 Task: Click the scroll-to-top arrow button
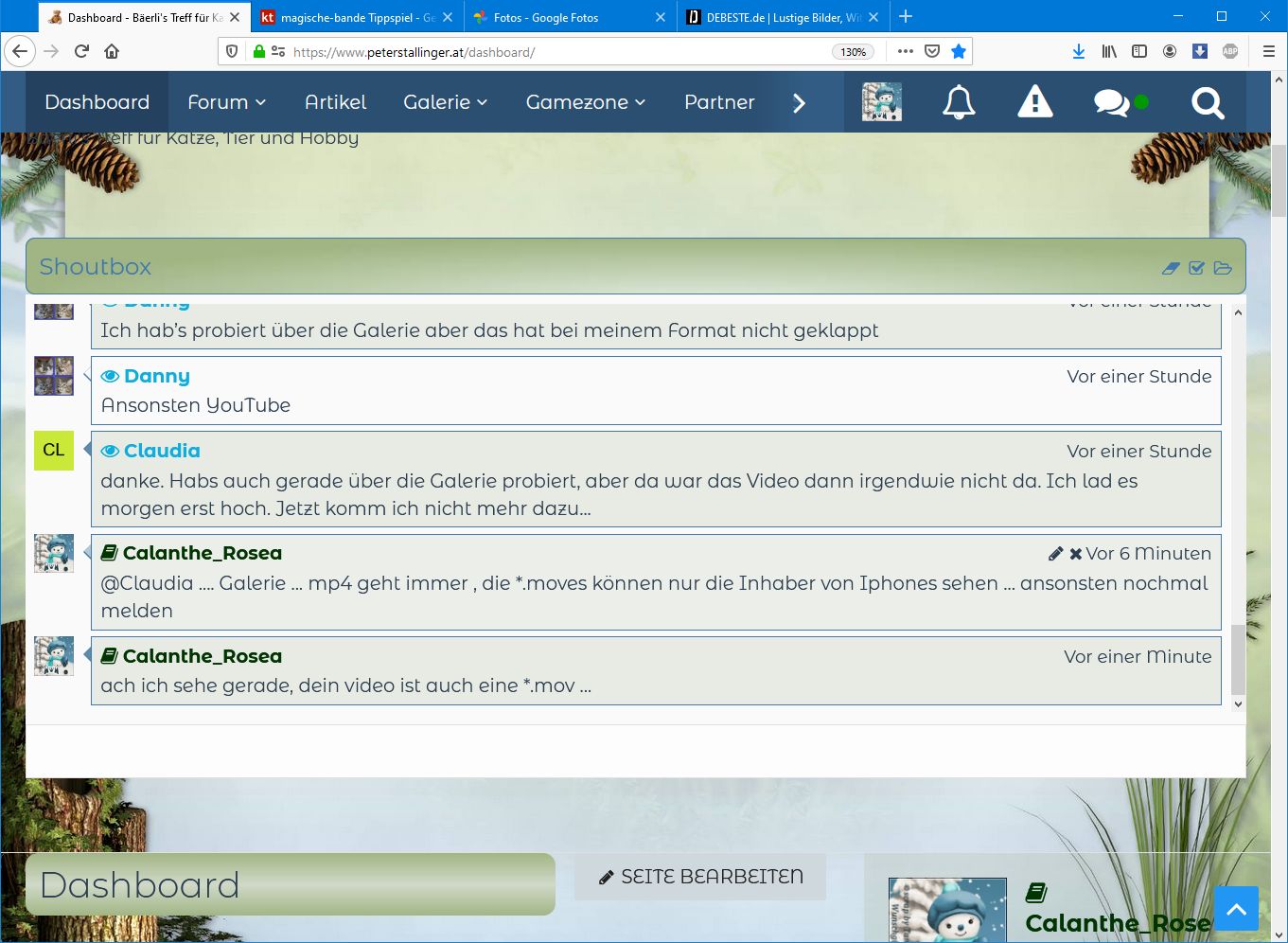click(x=1236, y=909)
